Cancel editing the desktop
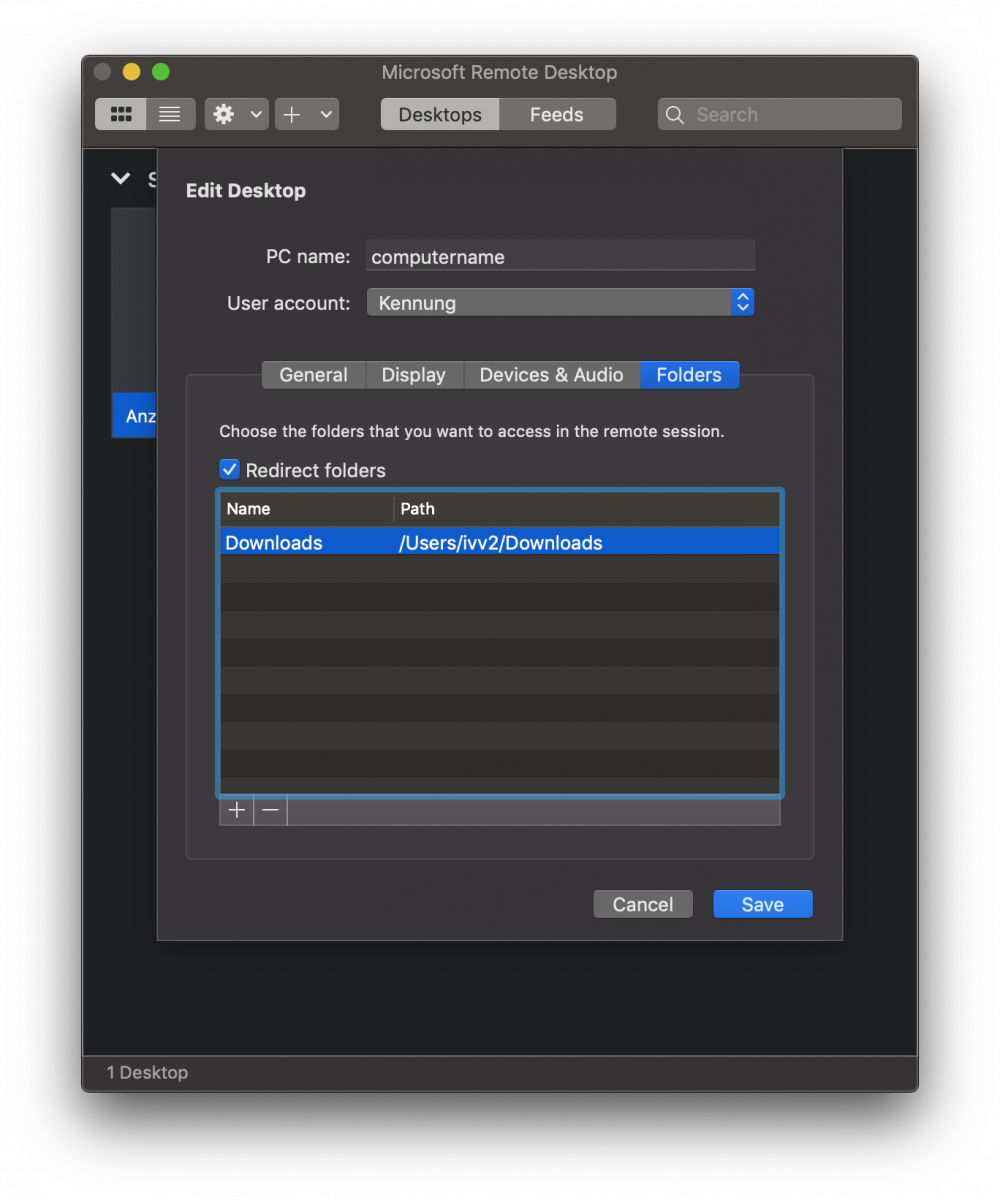 pyautogui.click(x=643, y=904)
